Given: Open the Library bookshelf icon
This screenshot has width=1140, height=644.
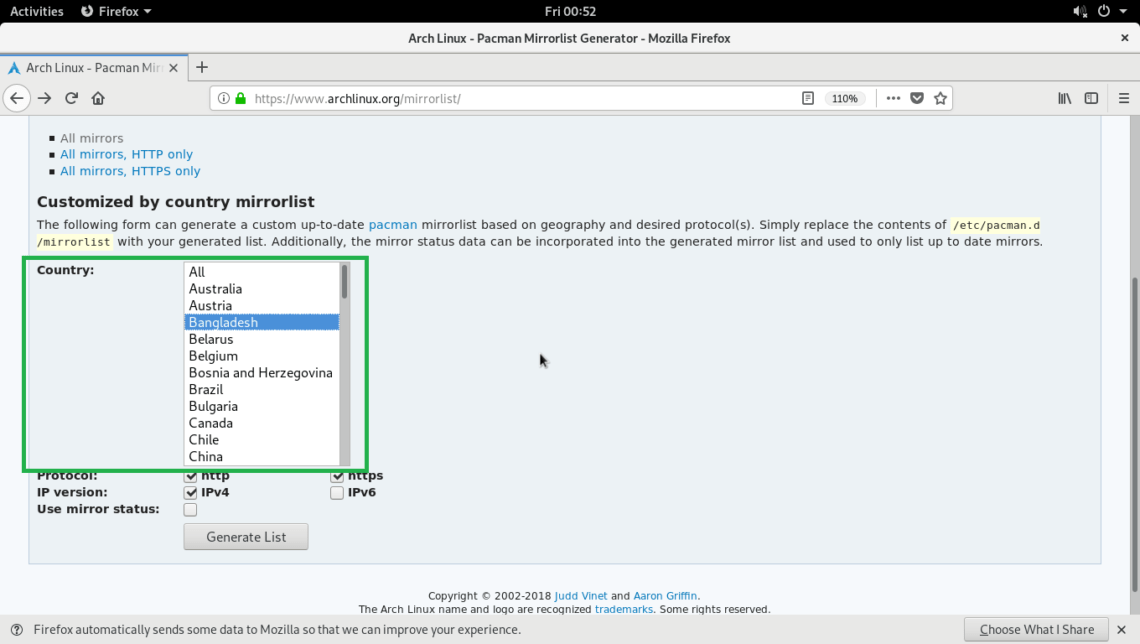Looking at the screenshot, I should 1064,98.
